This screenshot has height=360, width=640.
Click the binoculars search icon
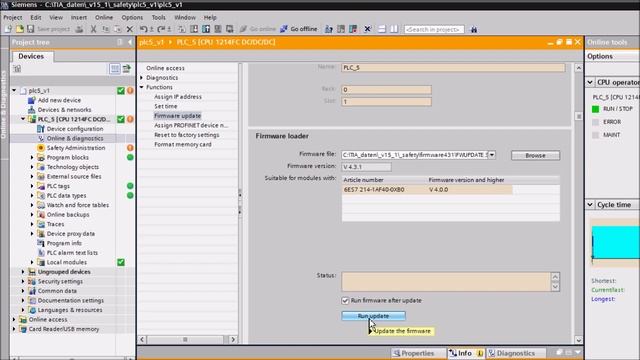474,29
